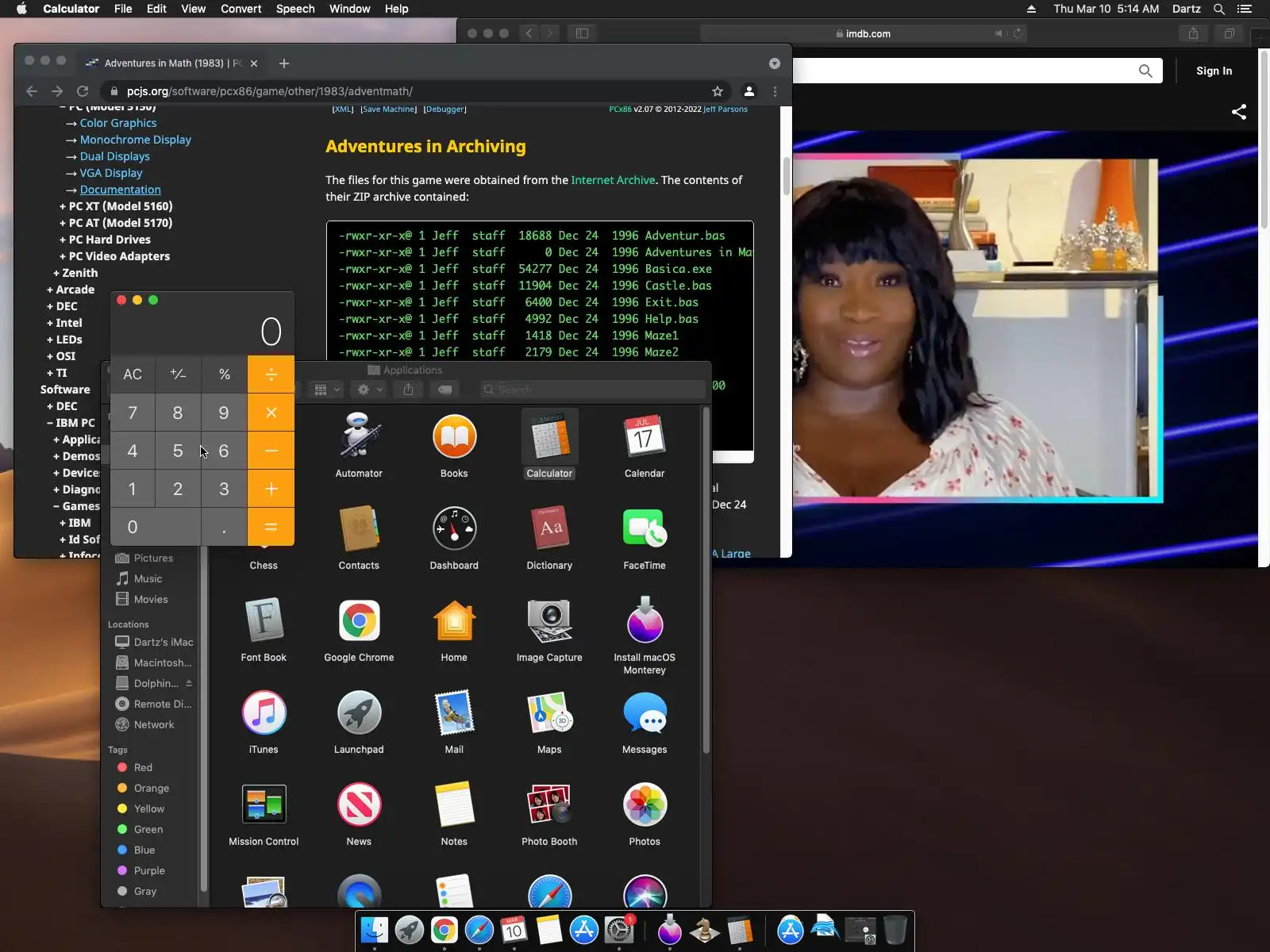Viewport: 1270px width, 952px height.
Task: Expand PC XT (Model 5160) in the pcjs tree
Action: pos(116,206)
